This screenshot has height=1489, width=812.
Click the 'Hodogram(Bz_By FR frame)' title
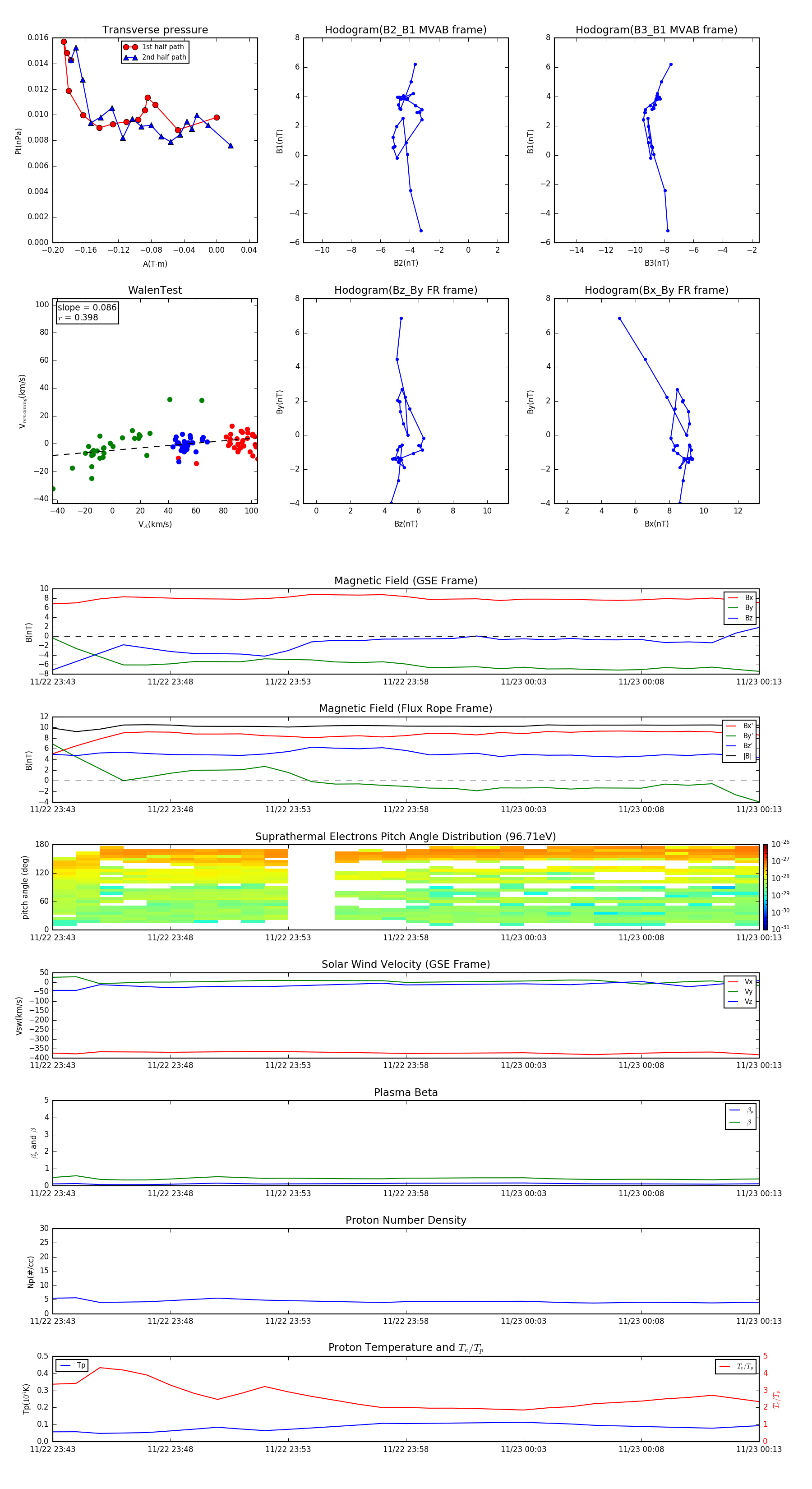click(x=406, y=290)
